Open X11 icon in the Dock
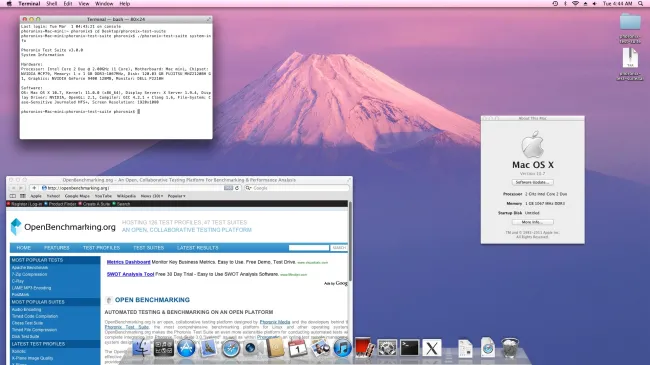Image resolution: width=650 pixels, height=365 pixels. tap(432, 348)
